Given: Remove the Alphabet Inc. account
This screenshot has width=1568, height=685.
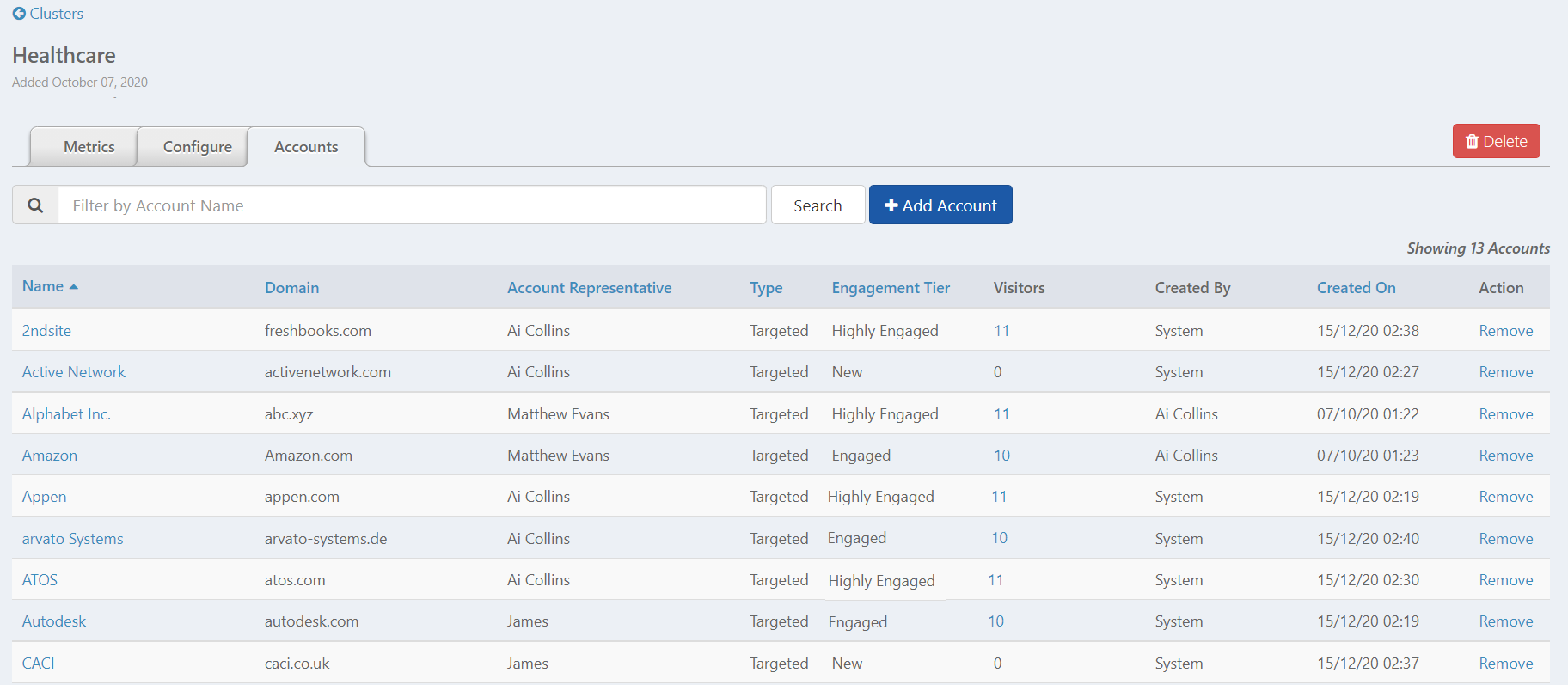Looking at the screenshot, I should click(1505, 414).
